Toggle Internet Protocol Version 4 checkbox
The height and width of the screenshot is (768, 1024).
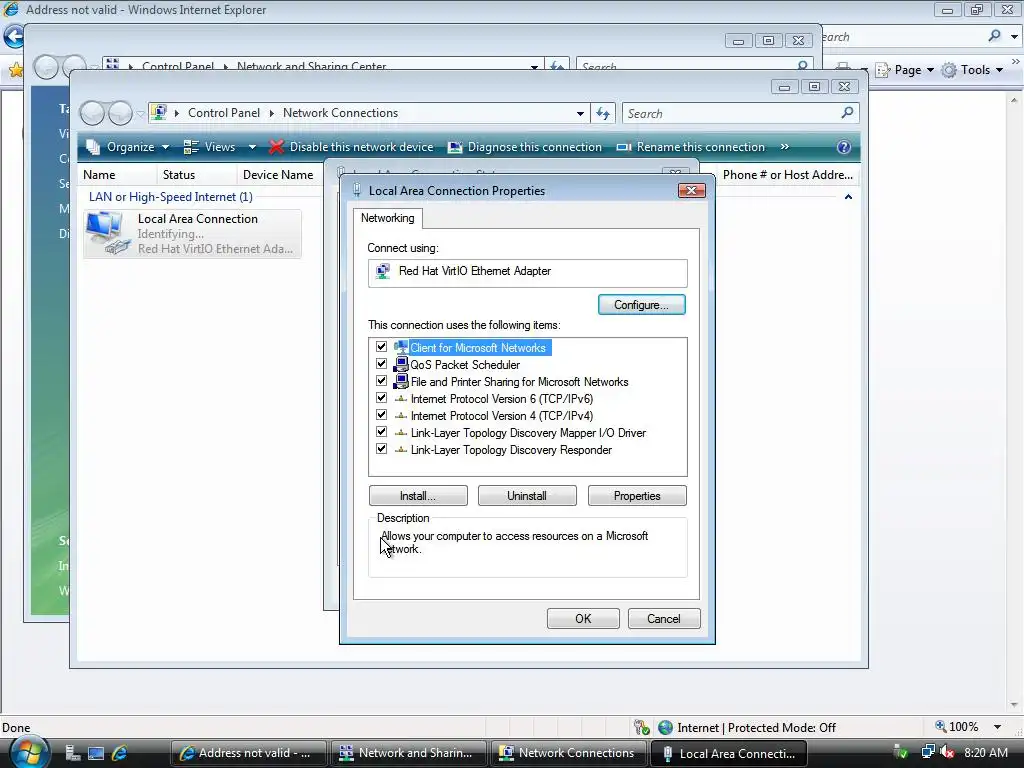point(381,415)
